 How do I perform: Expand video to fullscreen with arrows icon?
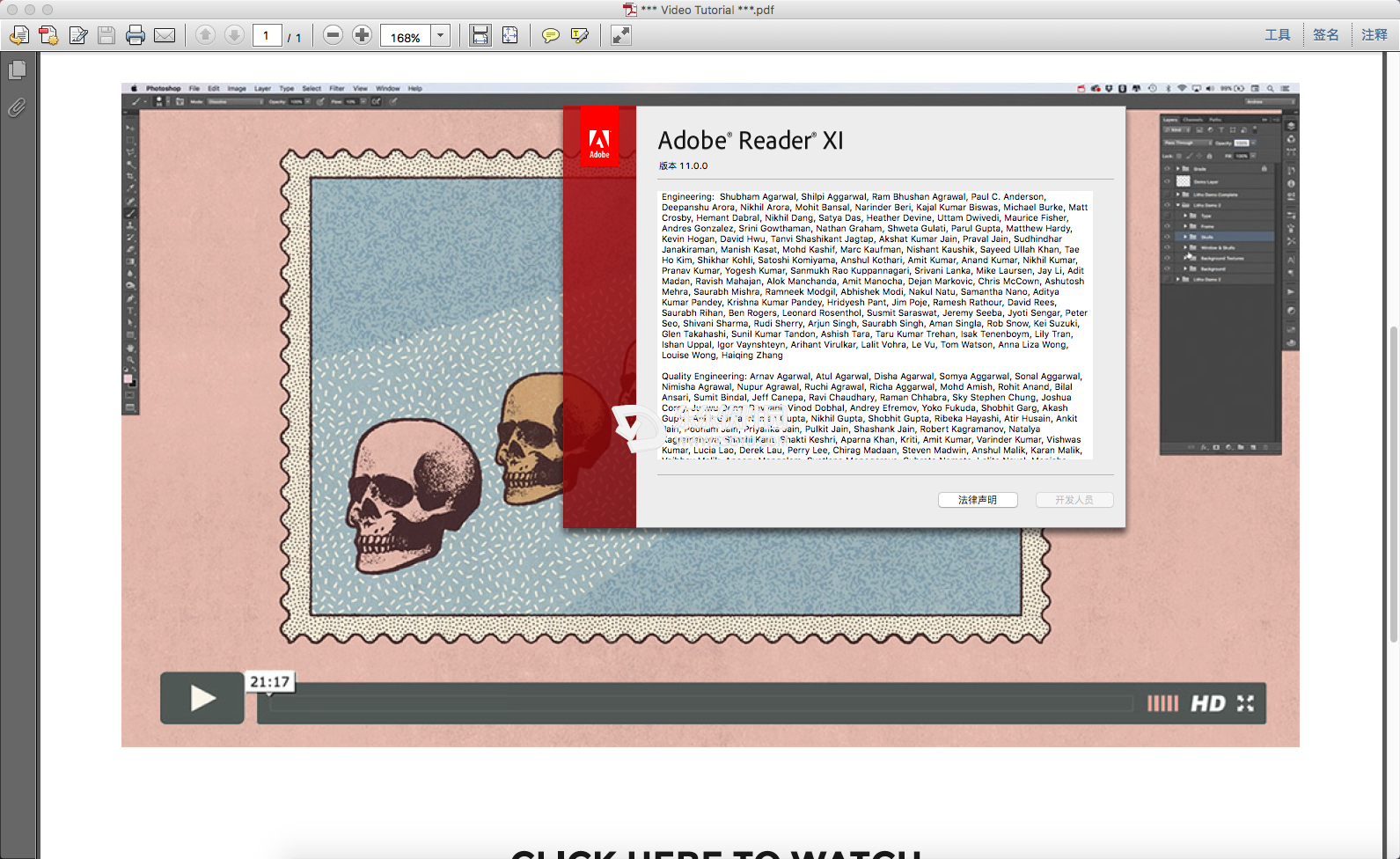click(x=1245, y=703)
